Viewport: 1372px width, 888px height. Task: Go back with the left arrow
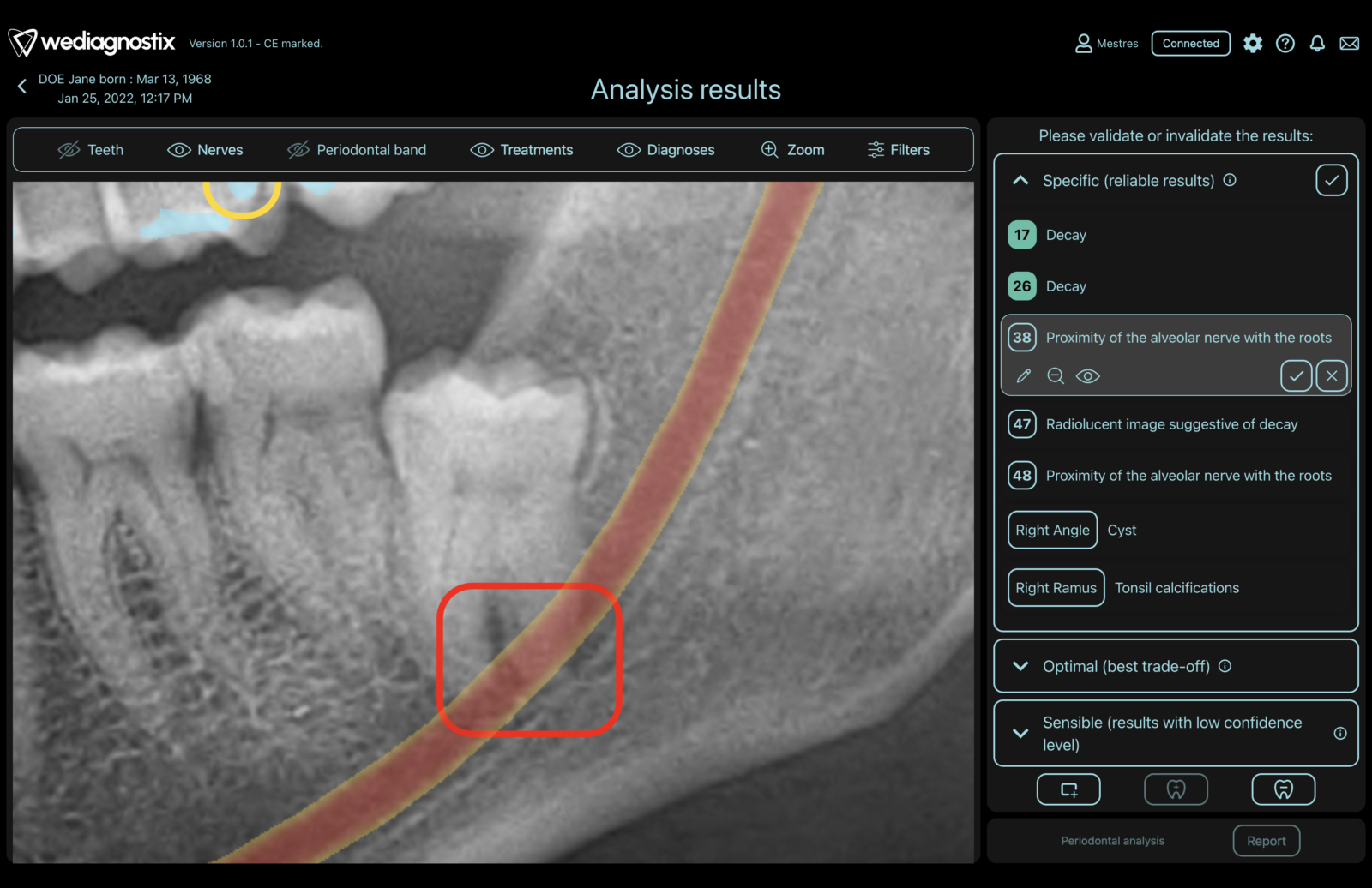pyautogui.click(x=22, y=86)
